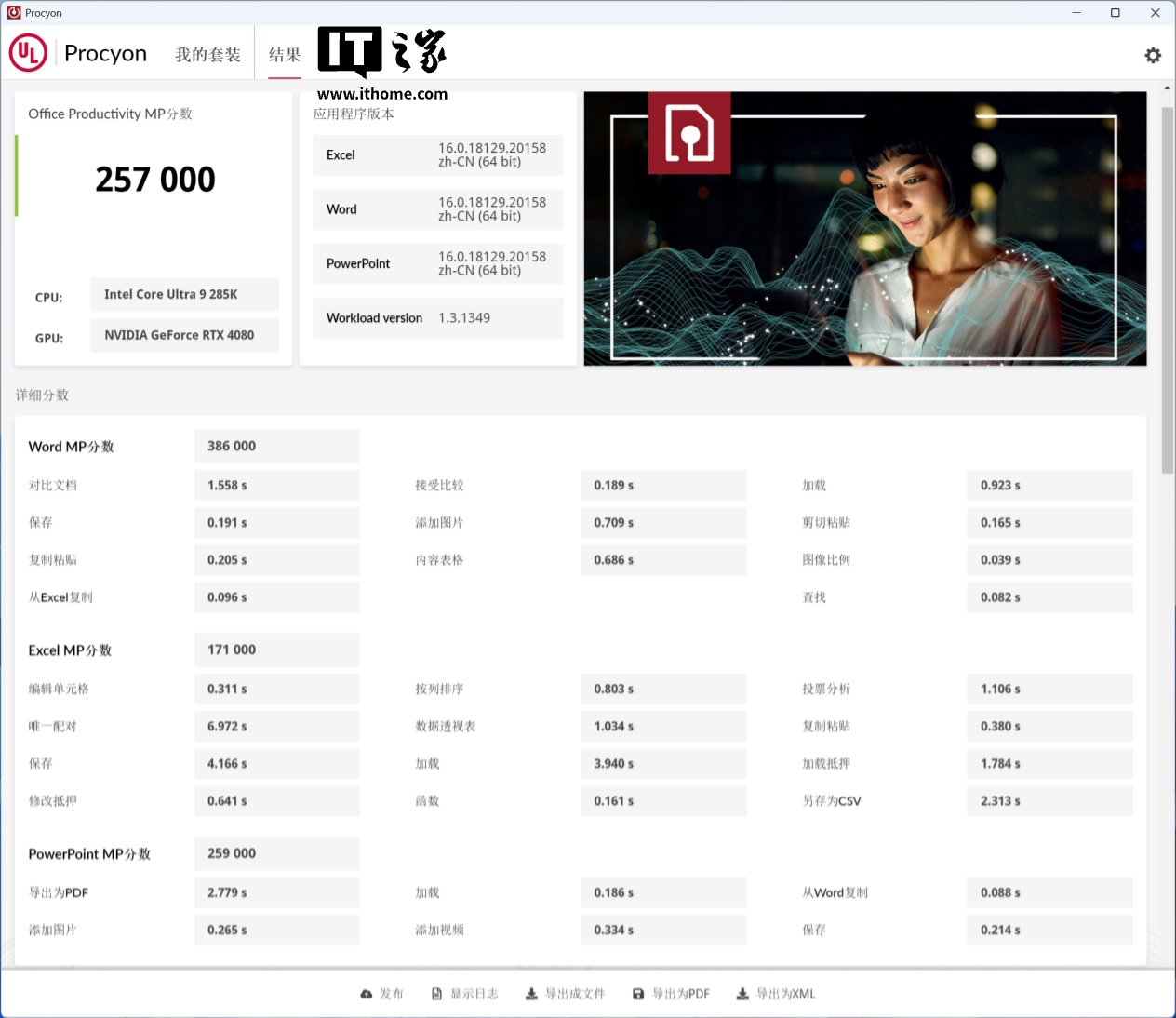
Task: Click the Office Productivity benchmark banner image
Action: [864, 228]
